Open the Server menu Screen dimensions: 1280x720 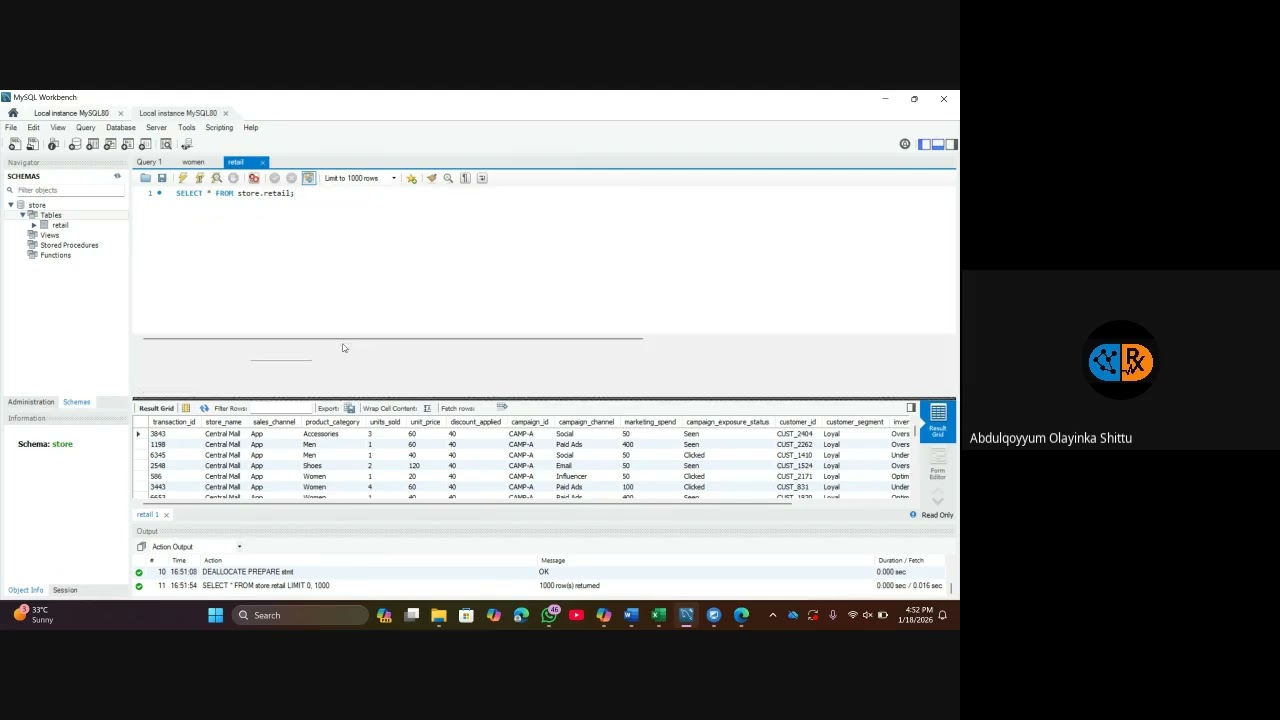point(156,128)
